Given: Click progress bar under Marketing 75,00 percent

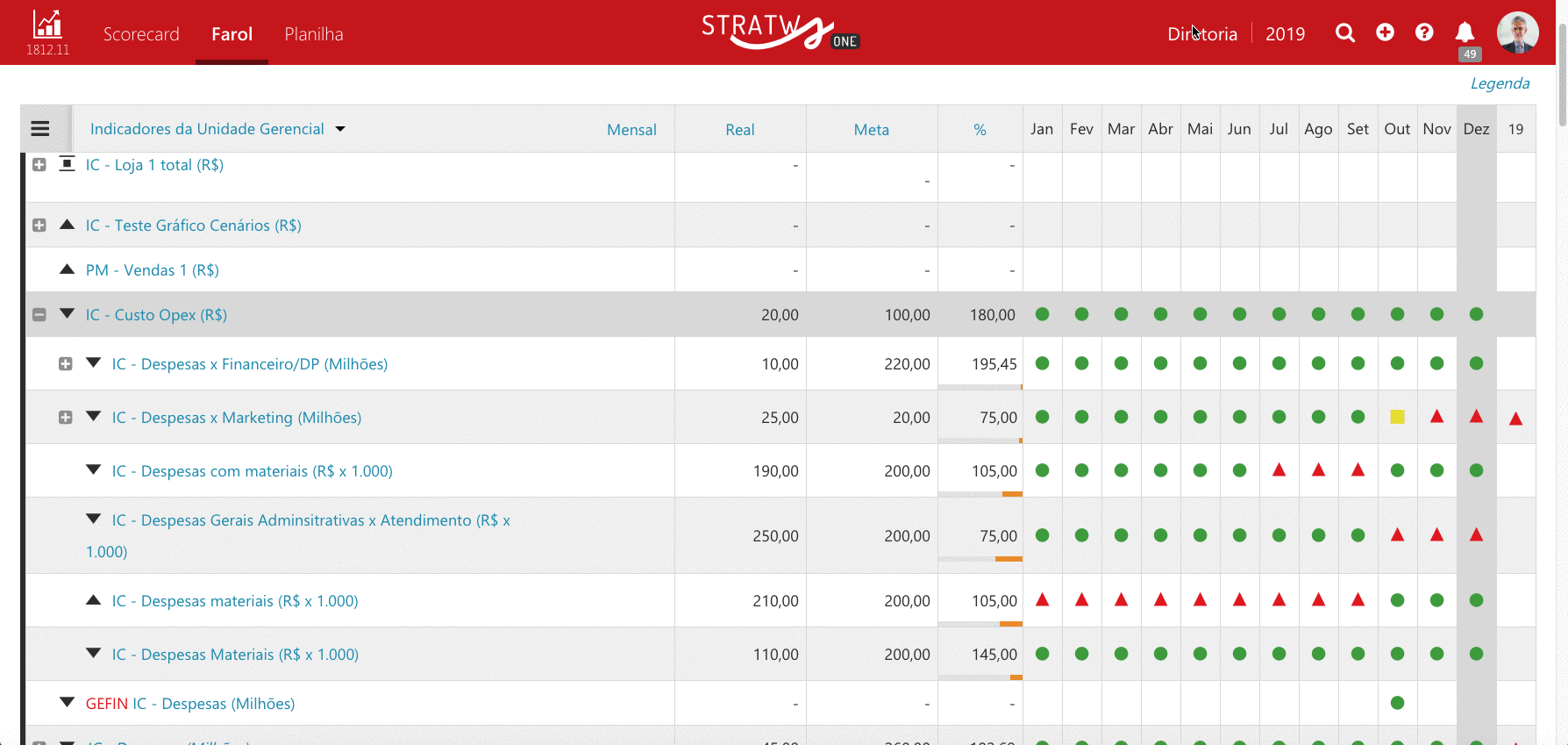Looking at the screenshot, I should [980, 441].
